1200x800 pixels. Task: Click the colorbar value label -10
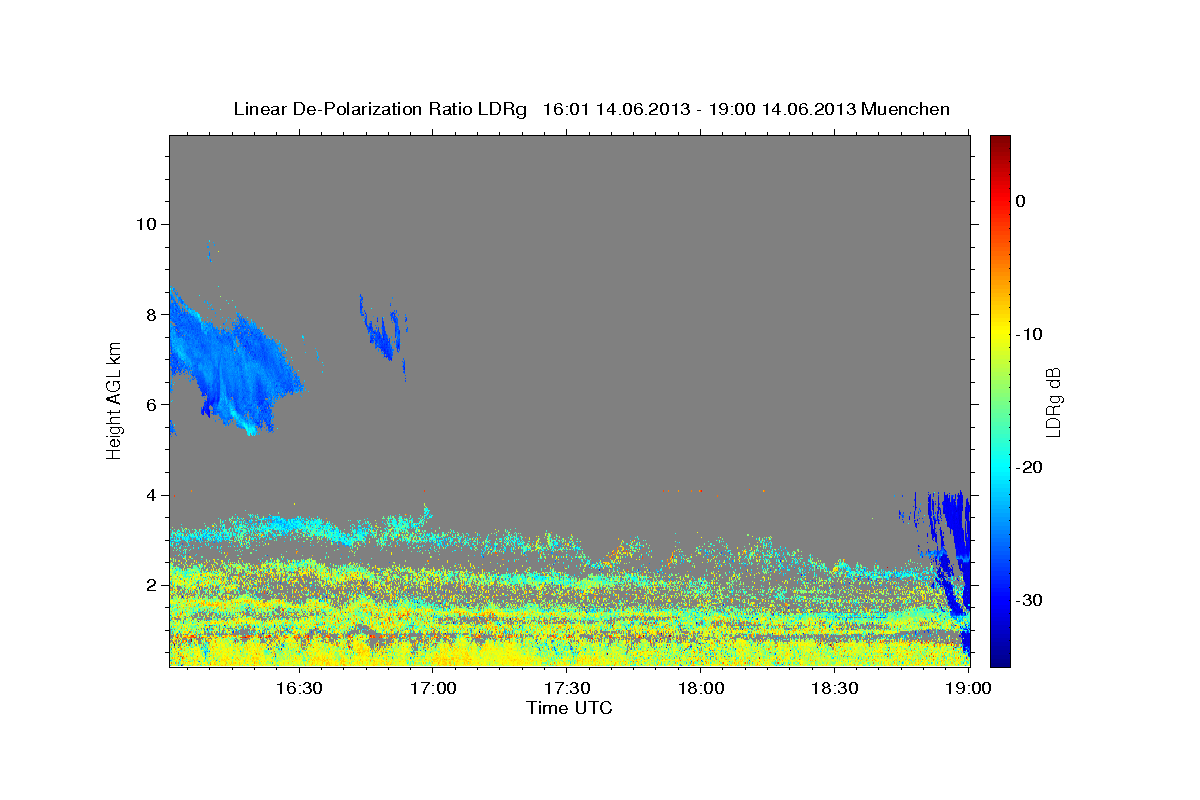pos(1029,334)
